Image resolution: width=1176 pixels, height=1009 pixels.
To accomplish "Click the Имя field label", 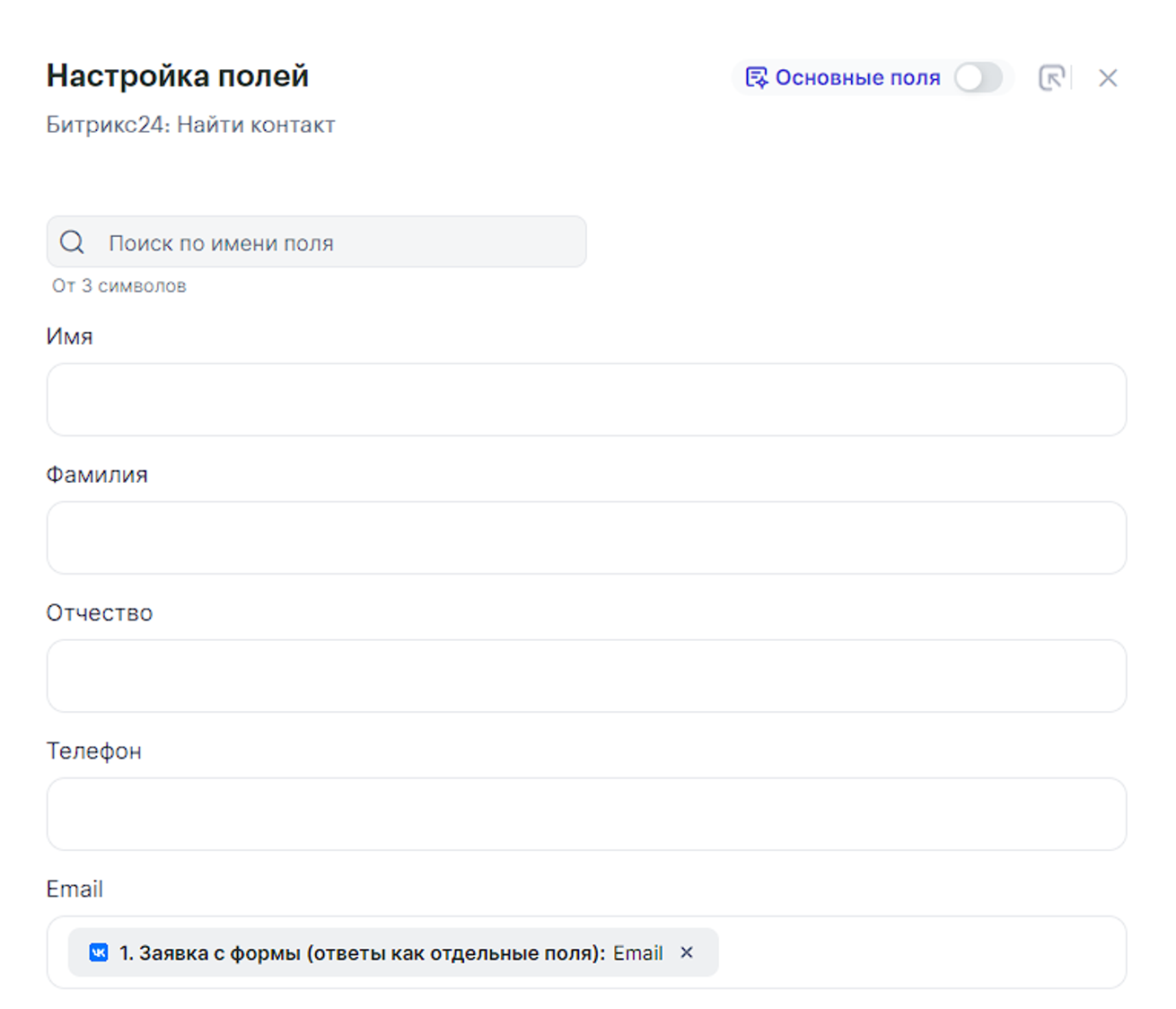I will click(69, 337).
